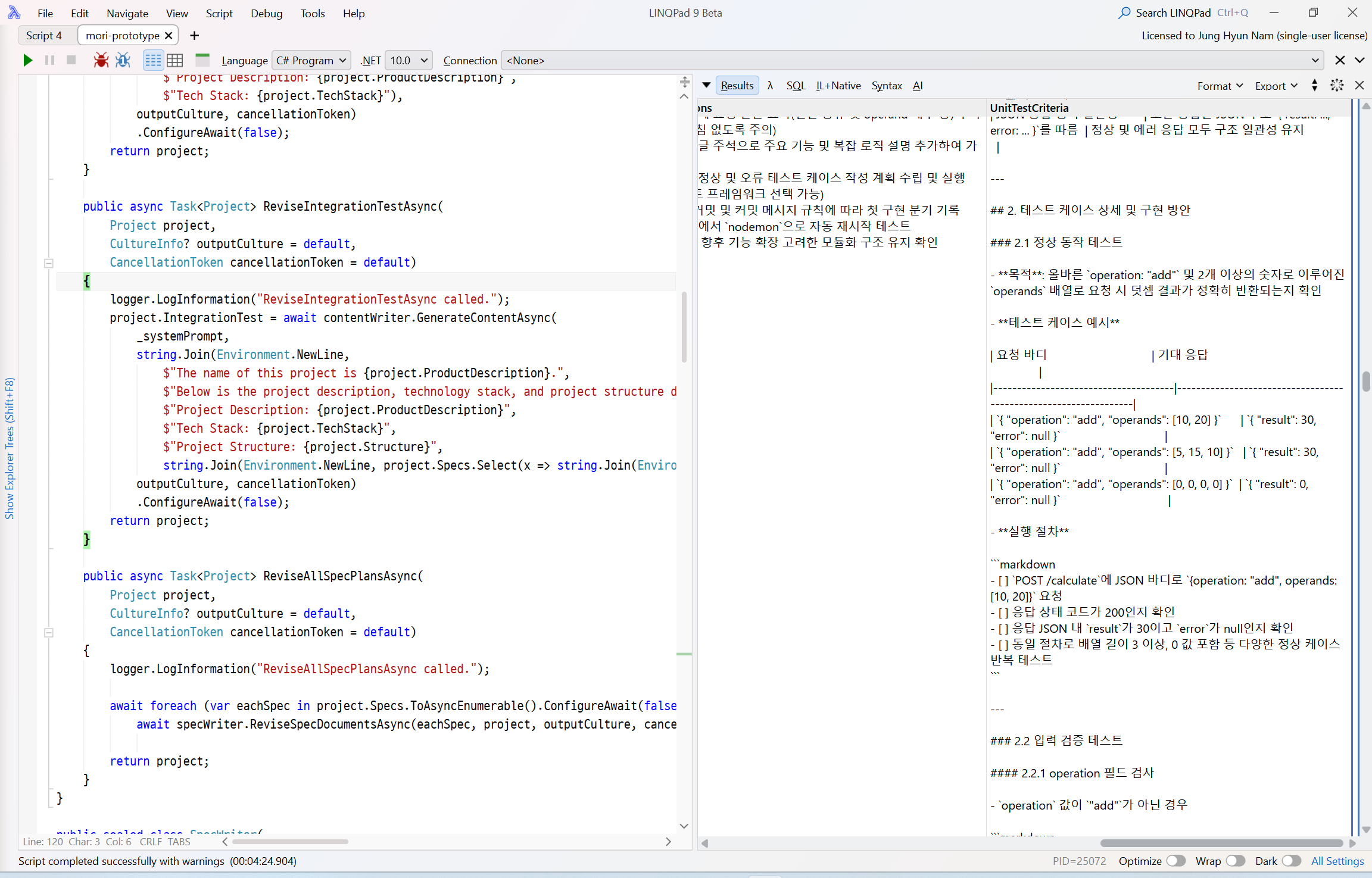Click the PID=25072 status text
This screenshot has width=1372, height=878.
[x=1079, y=861]
